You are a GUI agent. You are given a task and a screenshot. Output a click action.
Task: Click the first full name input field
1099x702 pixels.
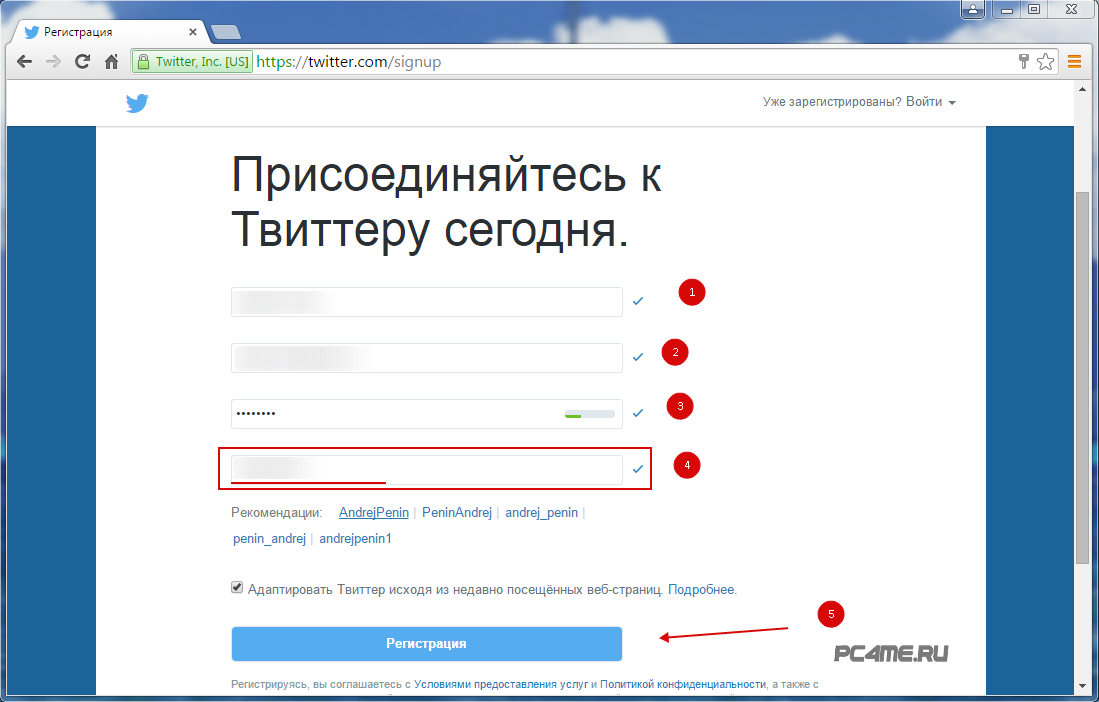click(x=427, y=302)
